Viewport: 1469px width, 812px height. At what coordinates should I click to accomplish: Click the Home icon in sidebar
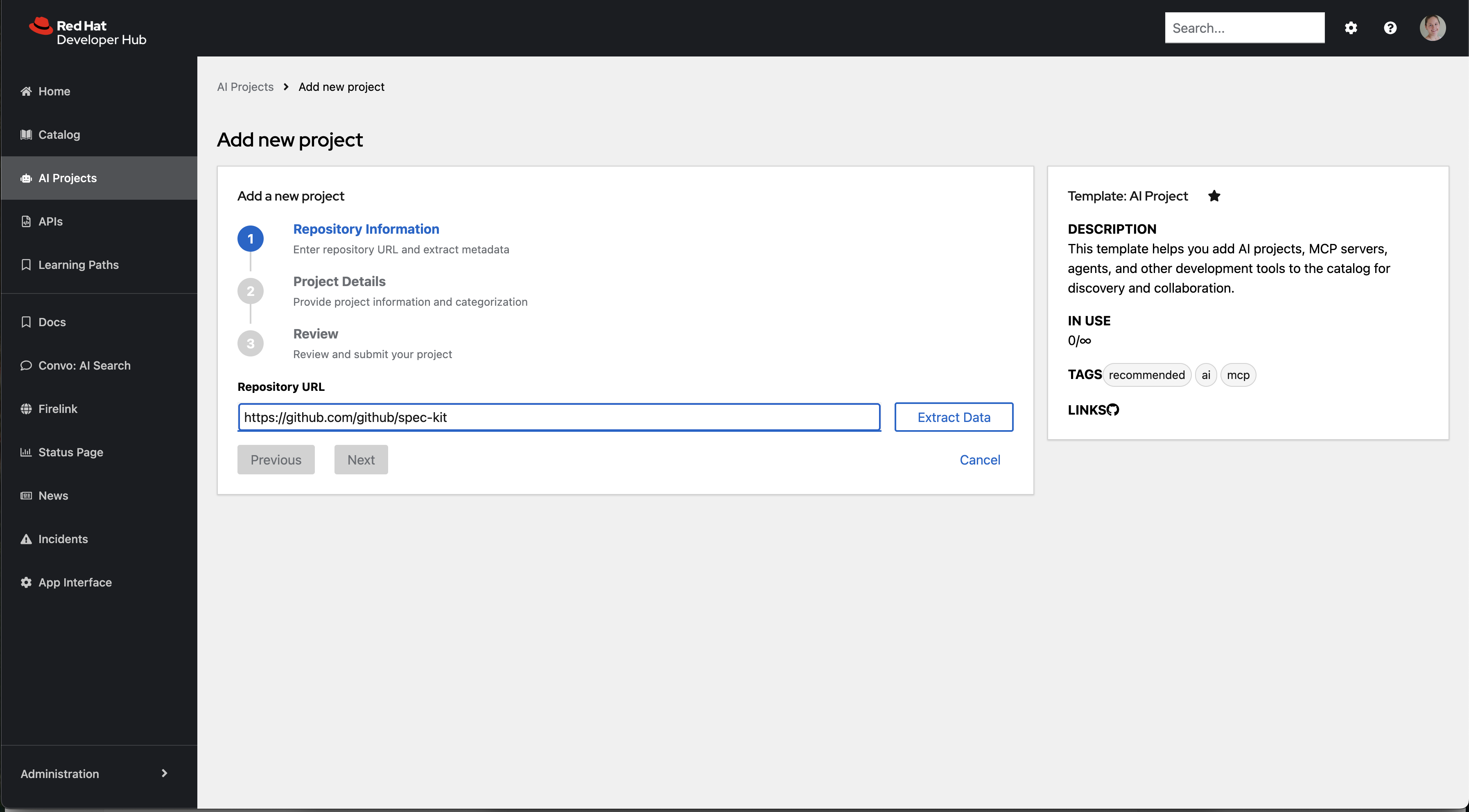[x=26, y=91]
